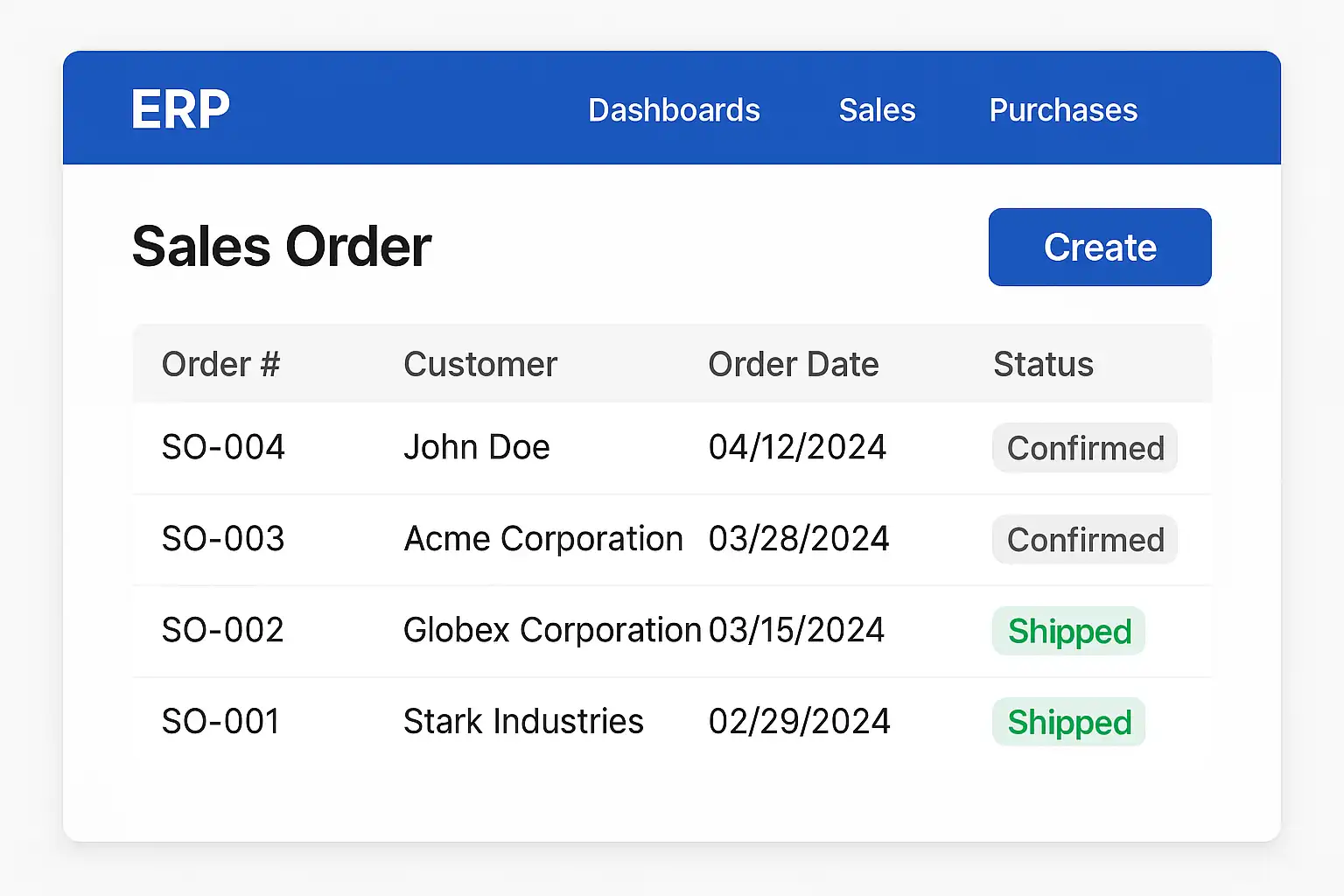Viewport: 1344px width, 896px height.
Task: Open order SO-001
Action: click(x=220, y=722)
